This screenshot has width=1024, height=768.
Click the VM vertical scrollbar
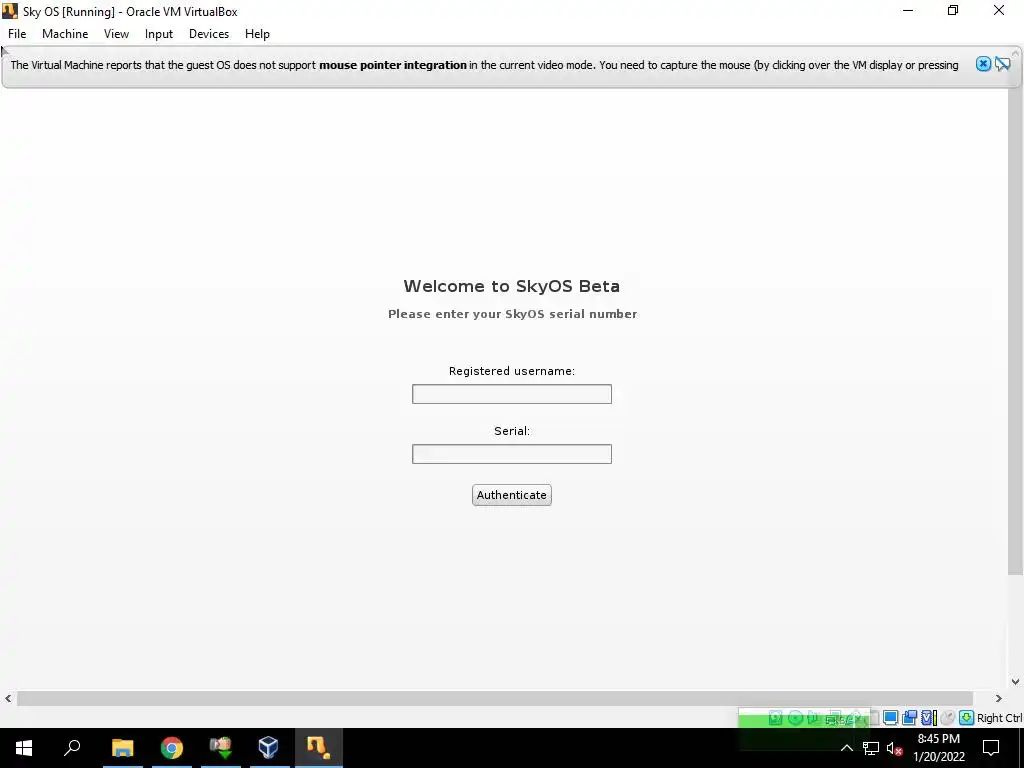pyautogui.click(x=1015, y=332)
